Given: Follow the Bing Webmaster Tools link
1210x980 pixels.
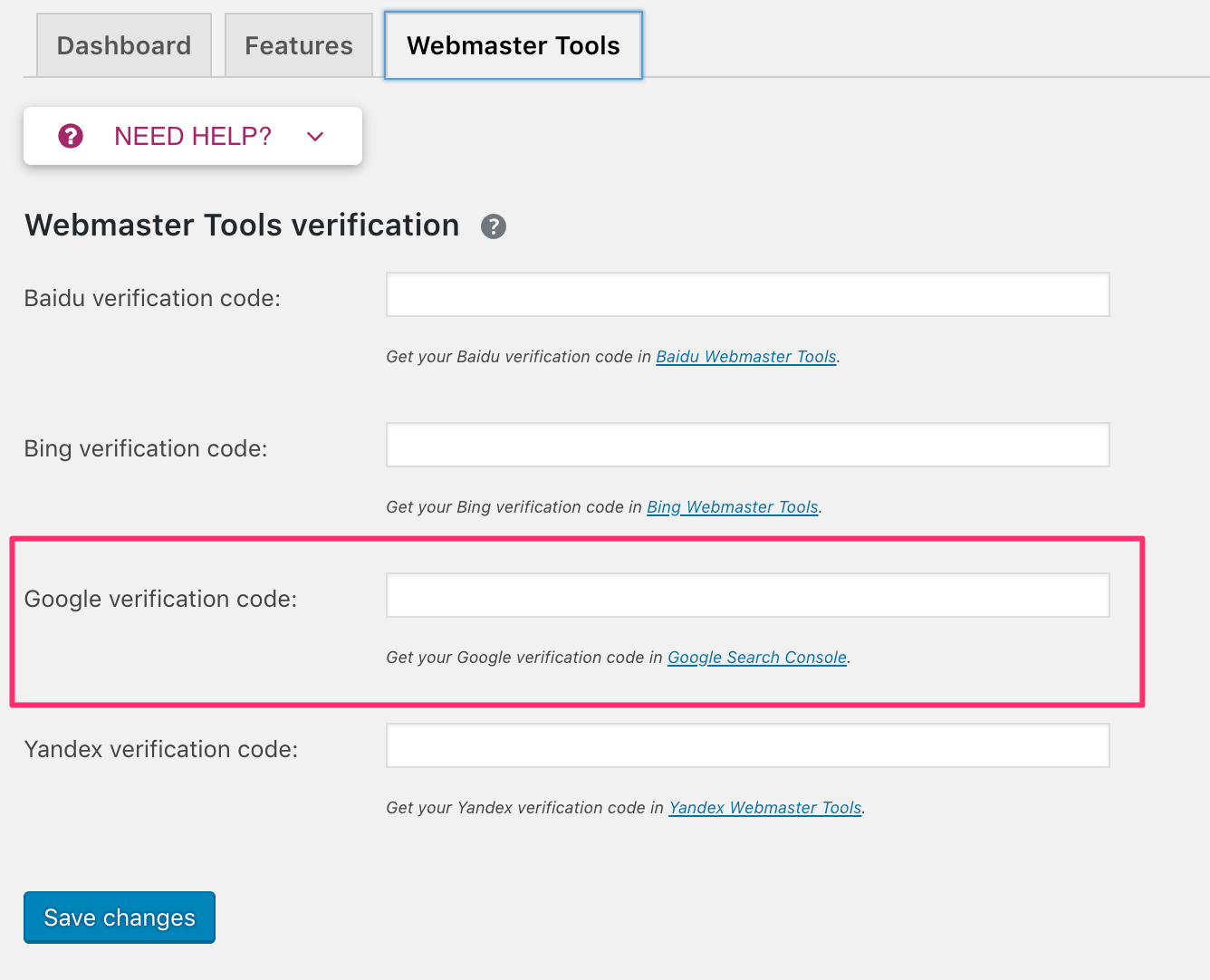Looking at the screenshot, I should point(732,507).
